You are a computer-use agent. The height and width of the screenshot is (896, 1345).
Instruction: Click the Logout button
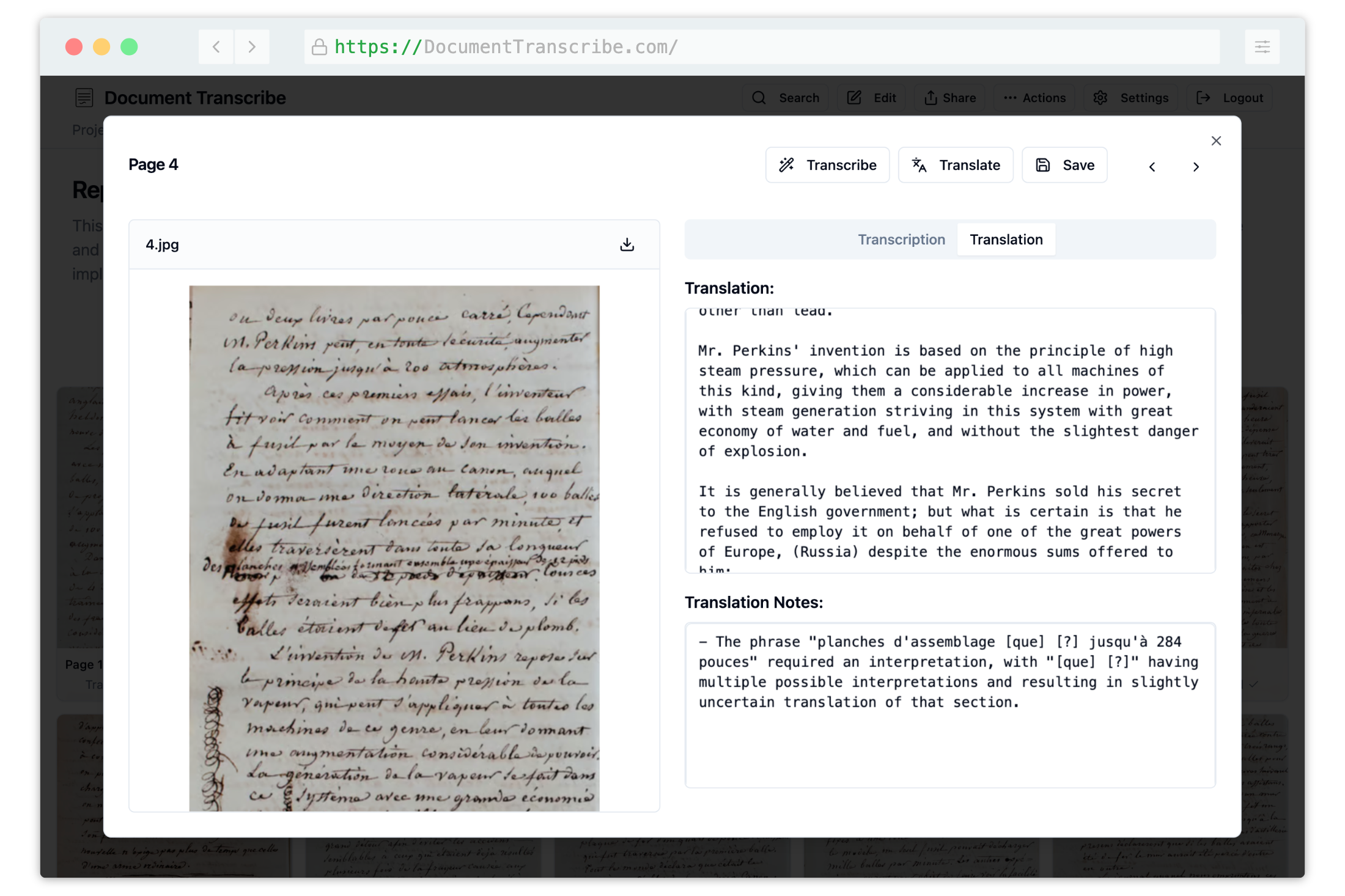tap(1229, 98)
